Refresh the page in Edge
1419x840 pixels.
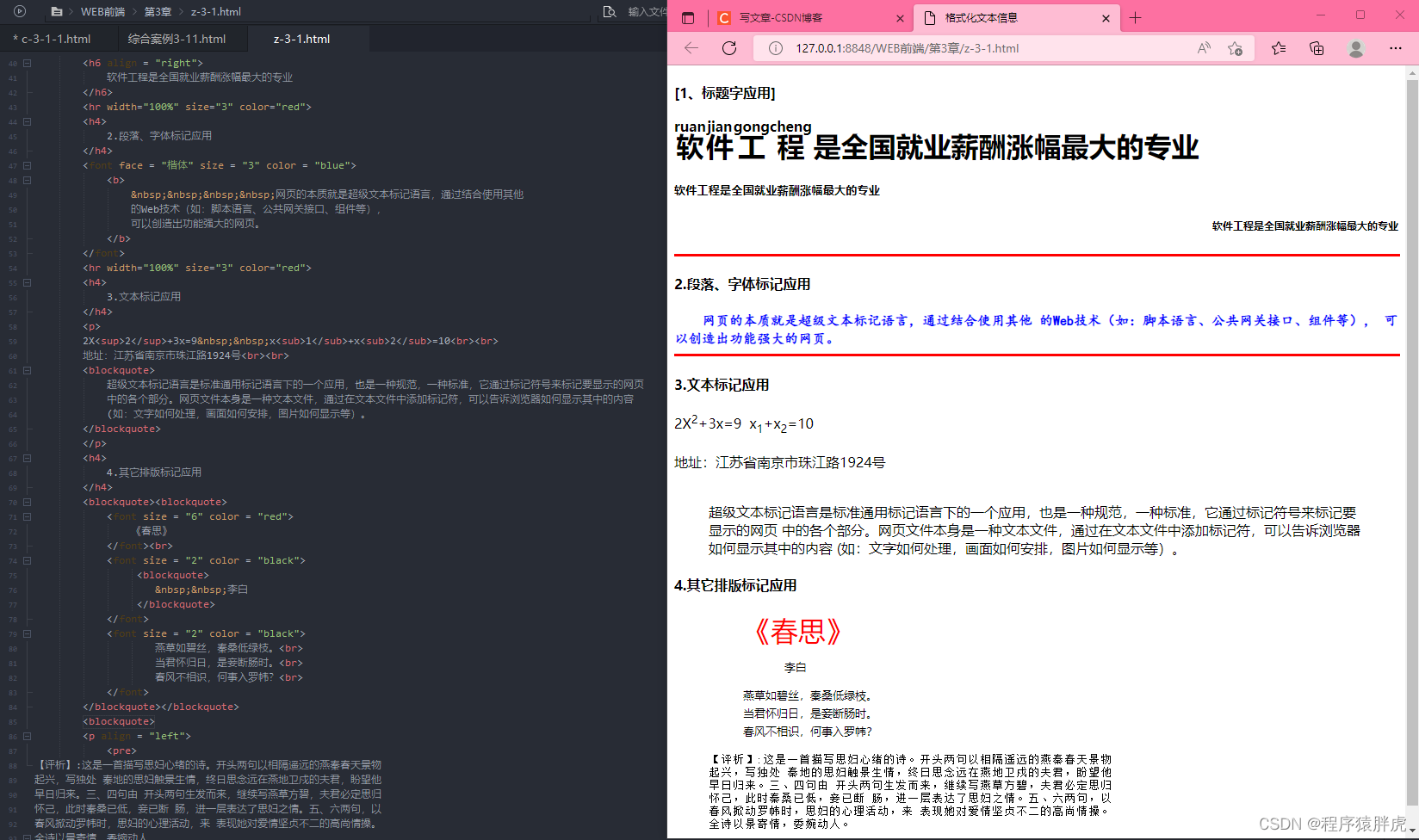[x=729, y=48]
